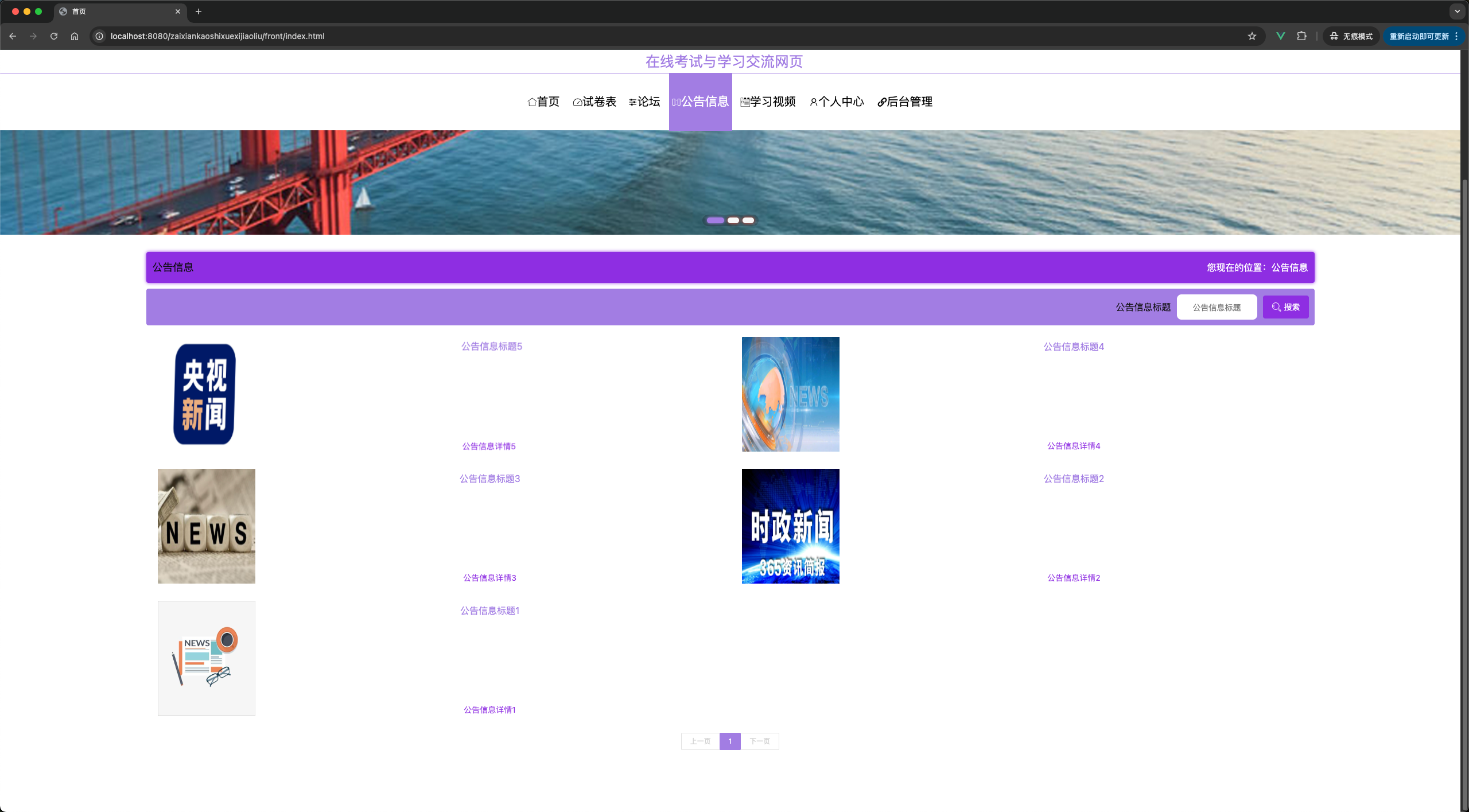Click the incognito 无痕模式 indicator

[1351, 36]
